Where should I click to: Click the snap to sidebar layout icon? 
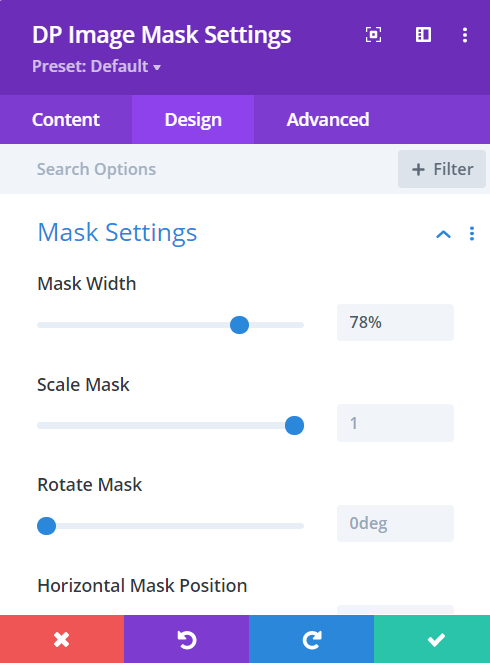pos(423,35)
